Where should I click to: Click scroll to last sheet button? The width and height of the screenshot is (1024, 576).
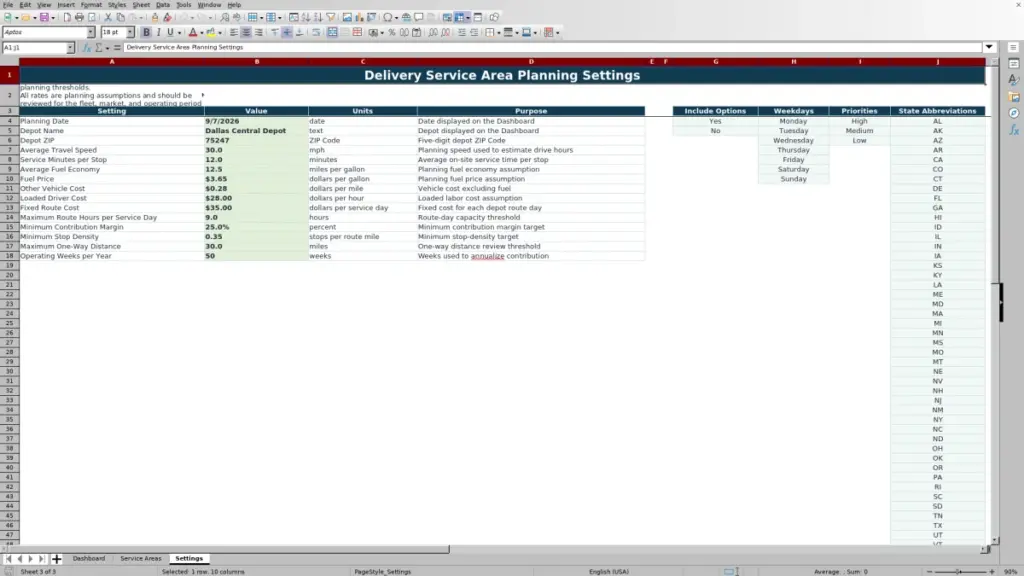[42, 558]
